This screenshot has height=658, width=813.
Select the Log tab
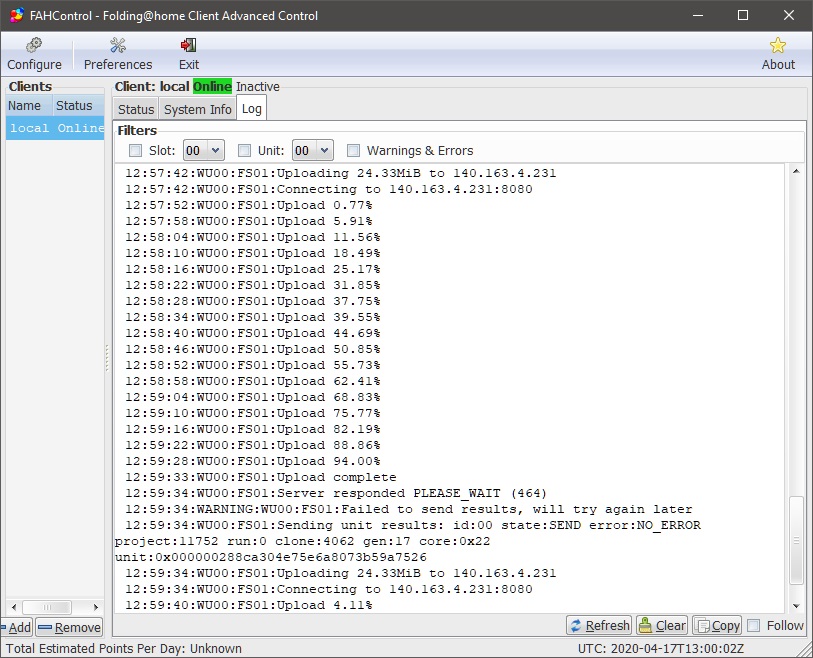251,108
